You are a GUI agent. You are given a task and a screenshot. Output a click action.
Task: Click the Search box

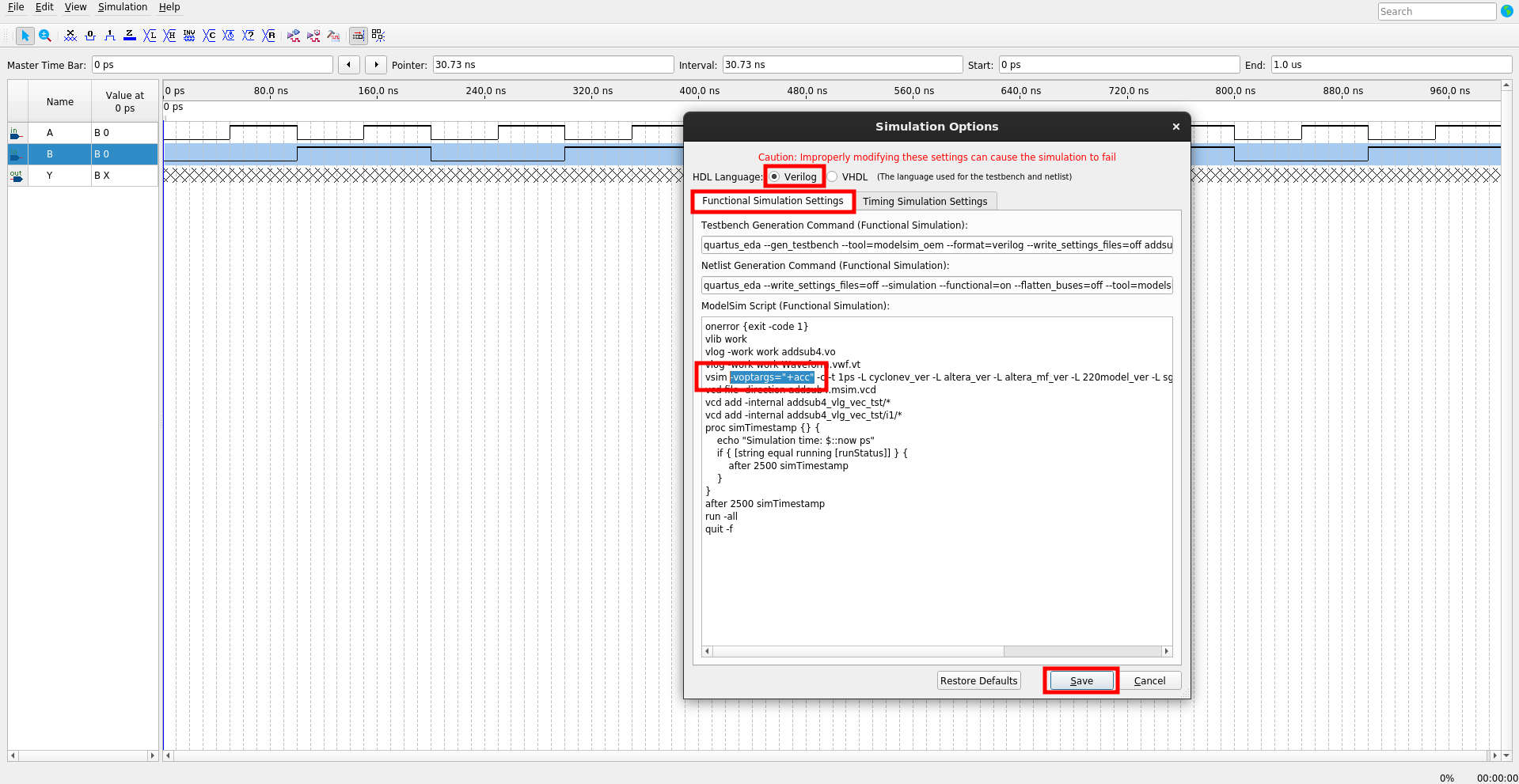coord(1437,11)
